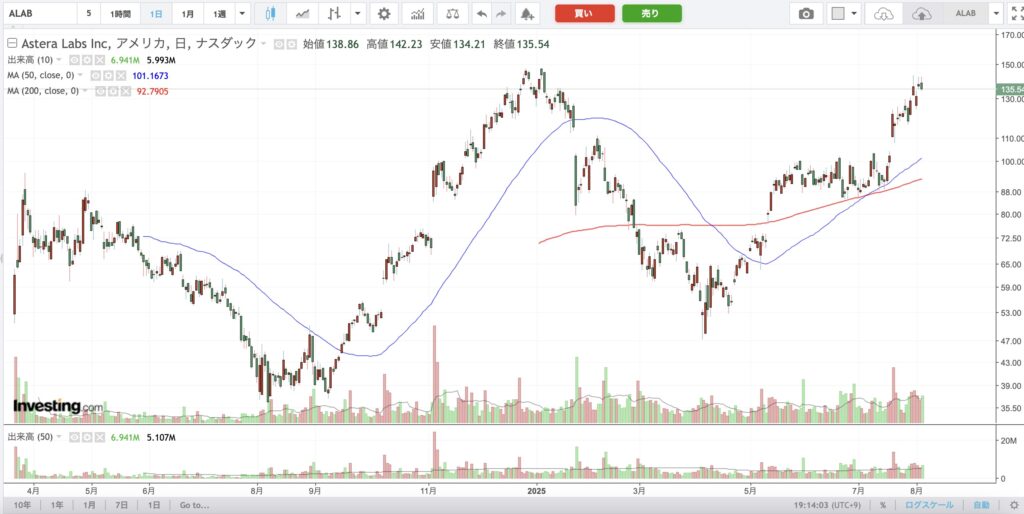Open chart properties gear in toolbar

coord(385,13)
